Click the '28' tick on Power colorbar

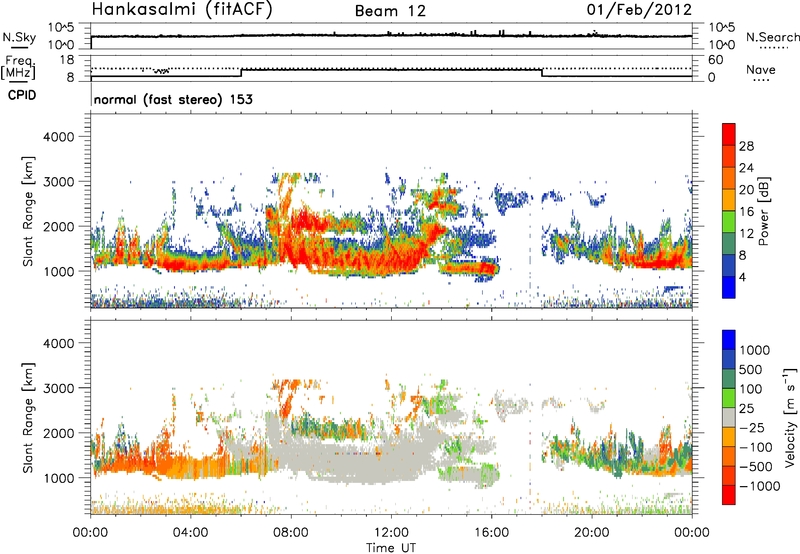746,146
